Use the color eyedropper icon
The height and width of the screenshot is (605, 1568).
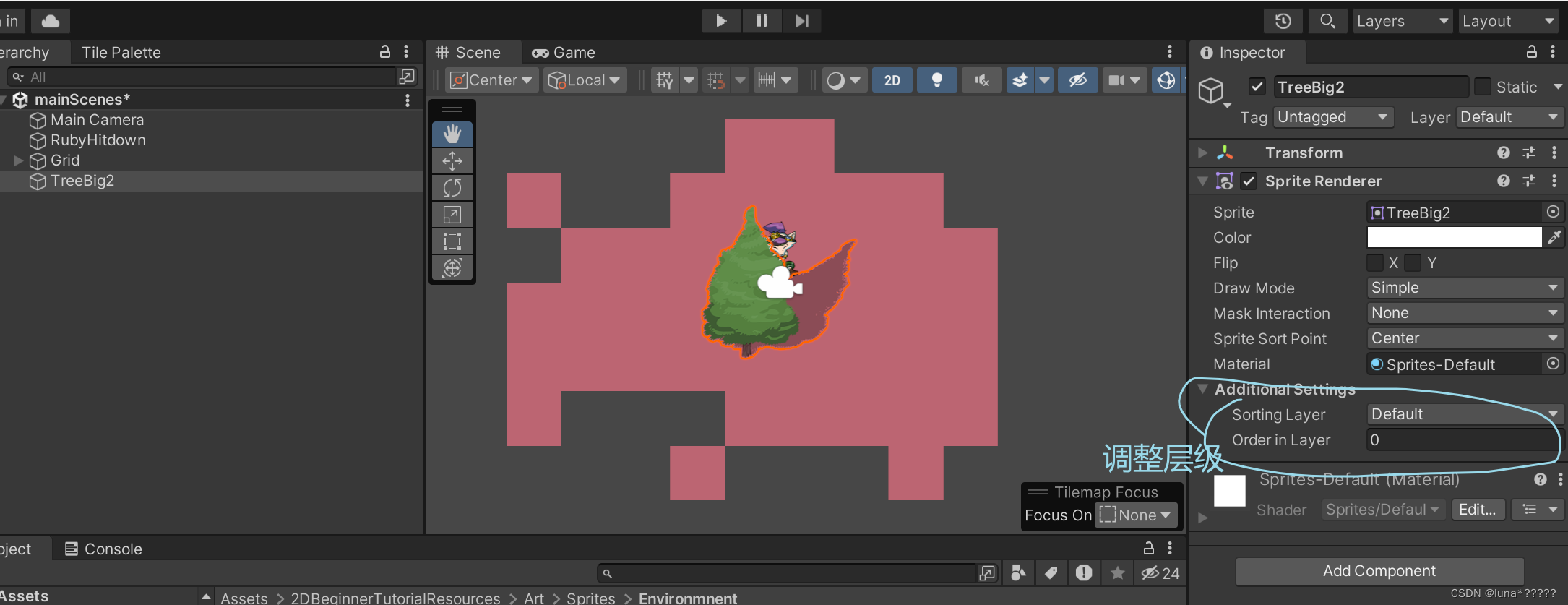1554,237
